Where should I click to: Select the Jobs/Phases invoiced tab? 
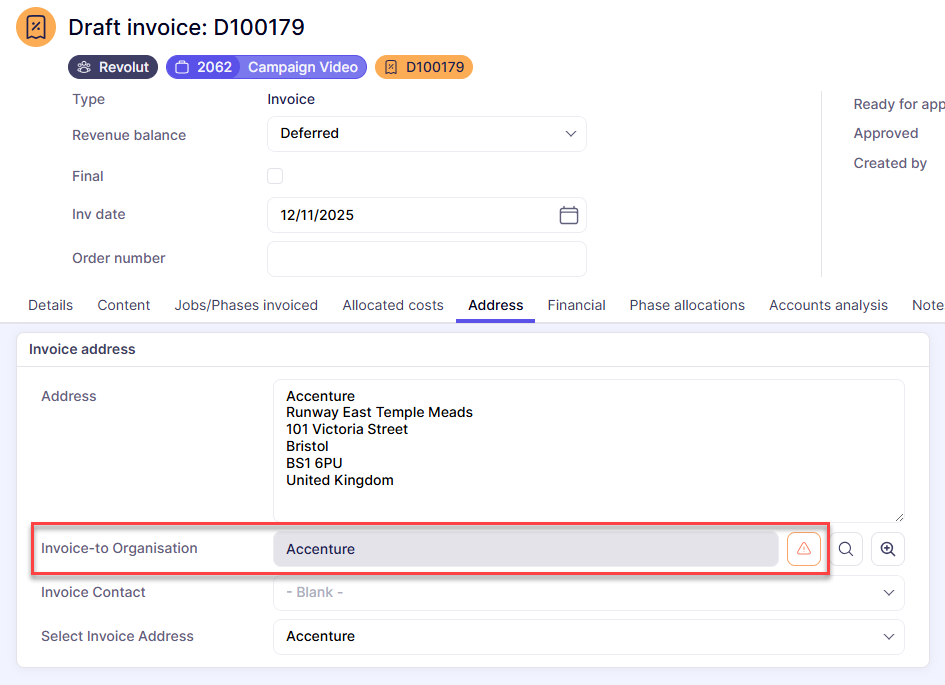tap(246, 305)
